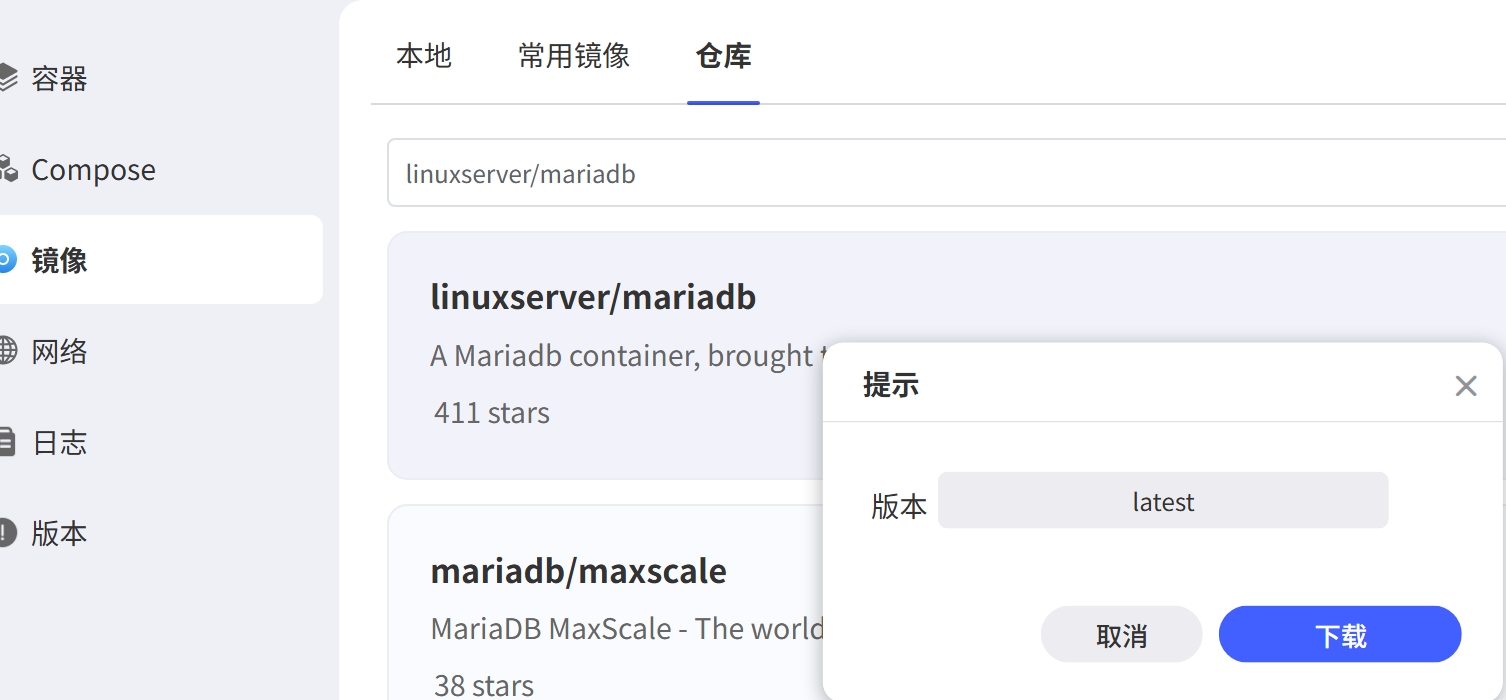
Task: Click the version field showing latest
Action: pyautogui.click(x=1163, y=500)
